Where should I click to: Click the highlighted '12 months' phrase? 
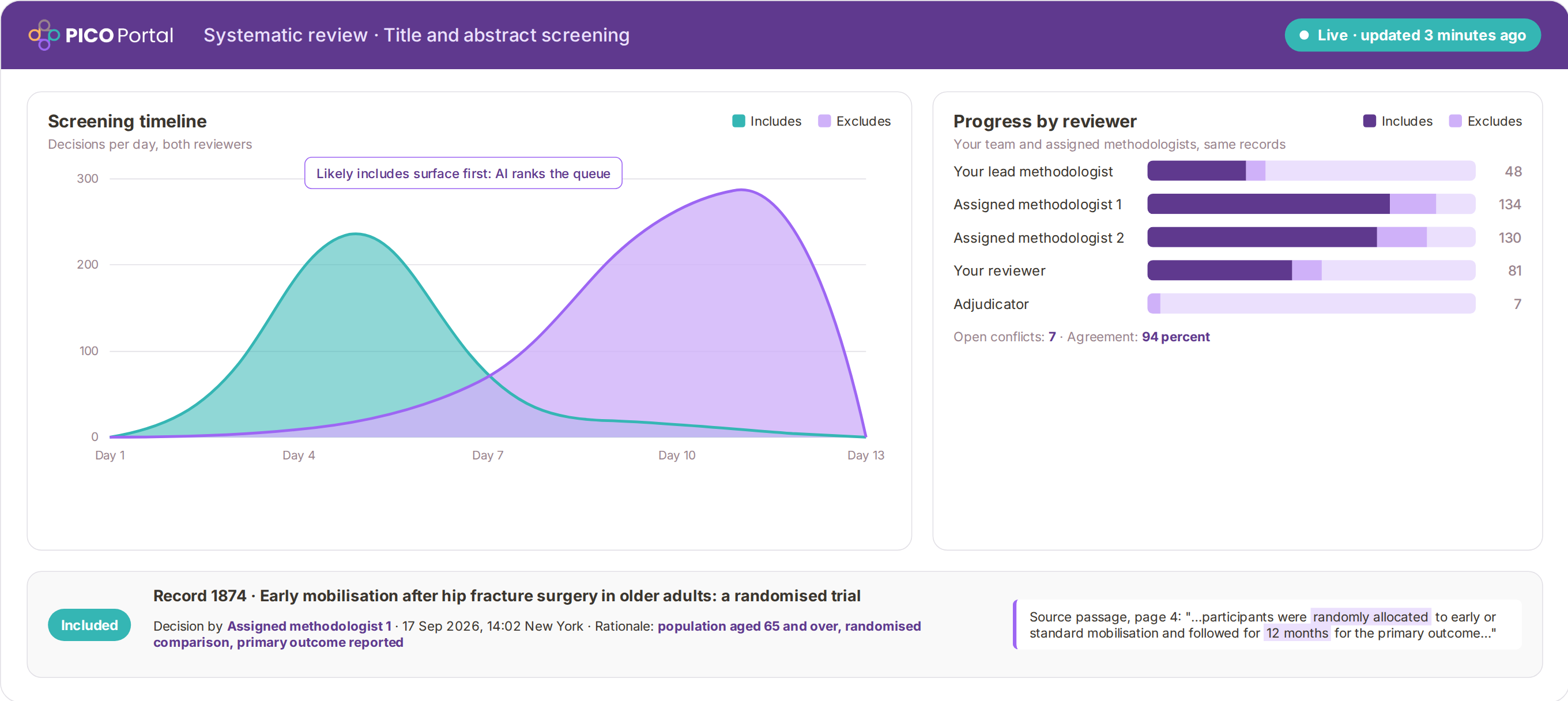point(1297,634)
